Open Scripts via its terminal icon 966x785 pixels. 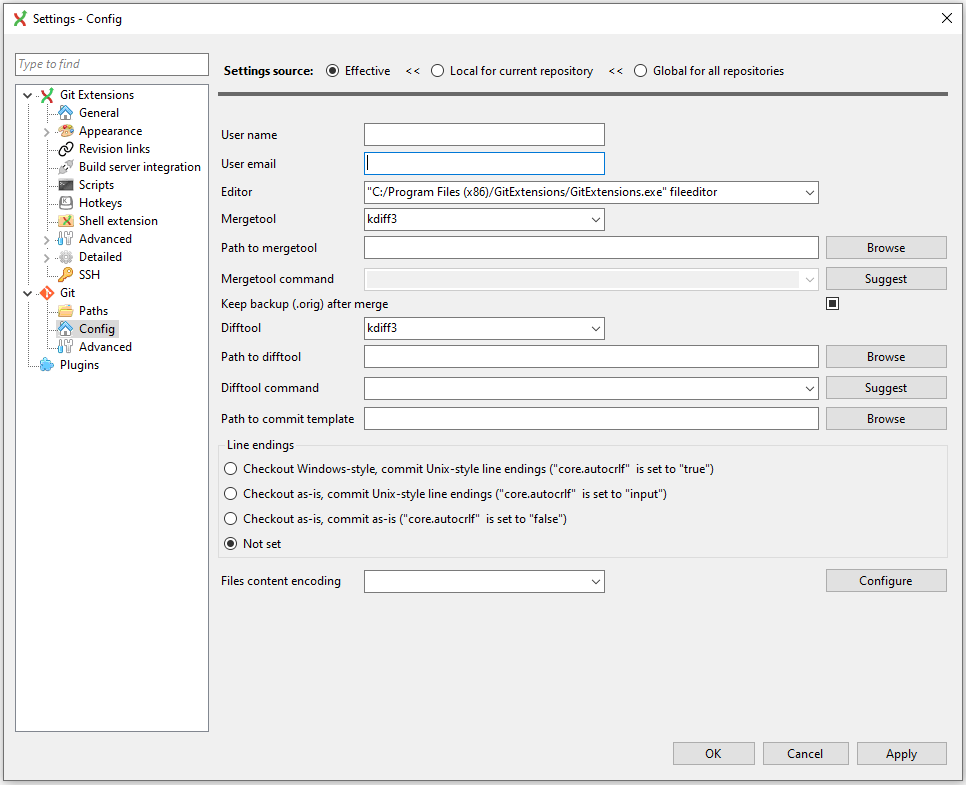[x=66, y=185]
